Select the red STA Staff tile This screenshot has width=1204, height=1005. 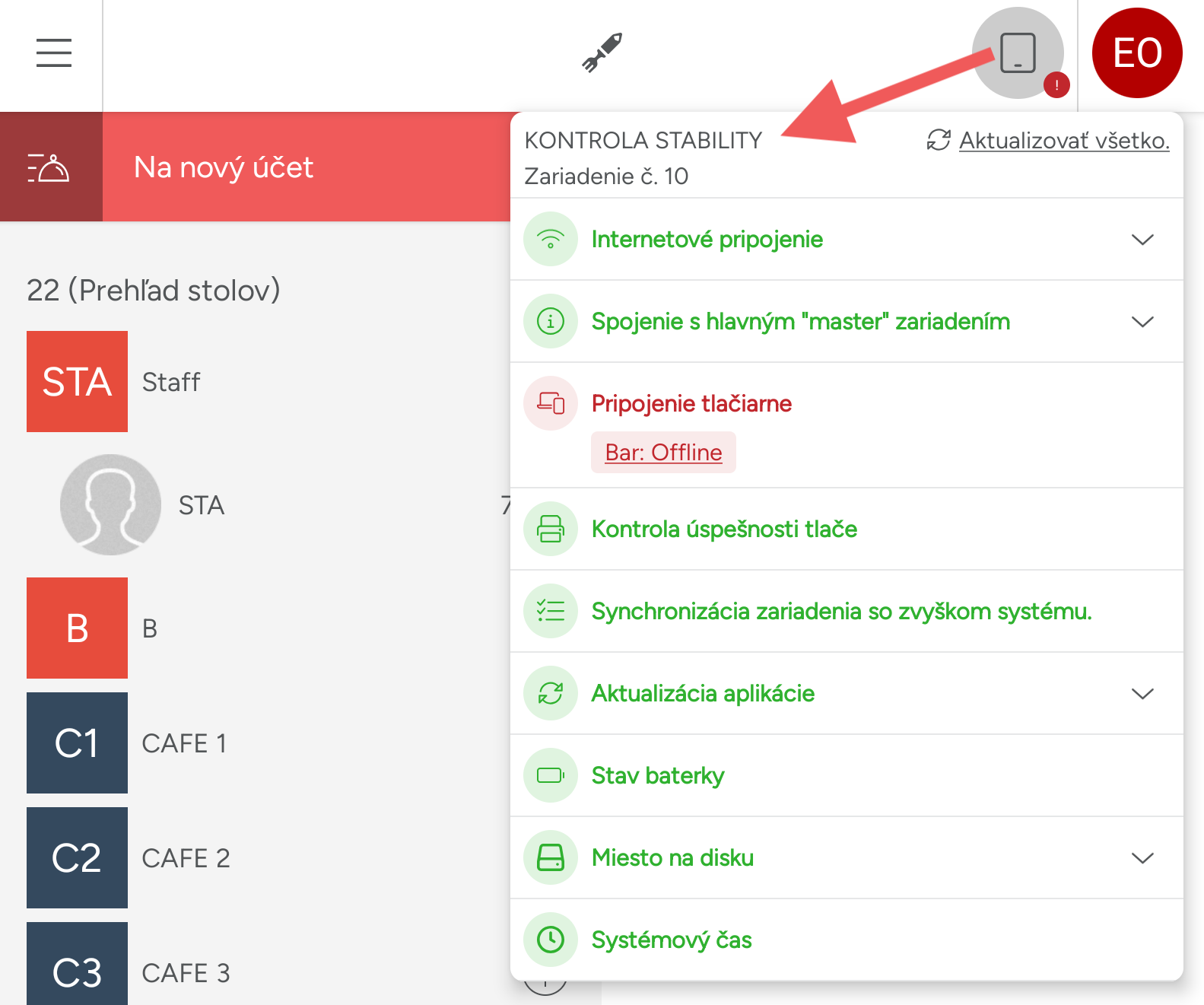(x=78, y=382)
